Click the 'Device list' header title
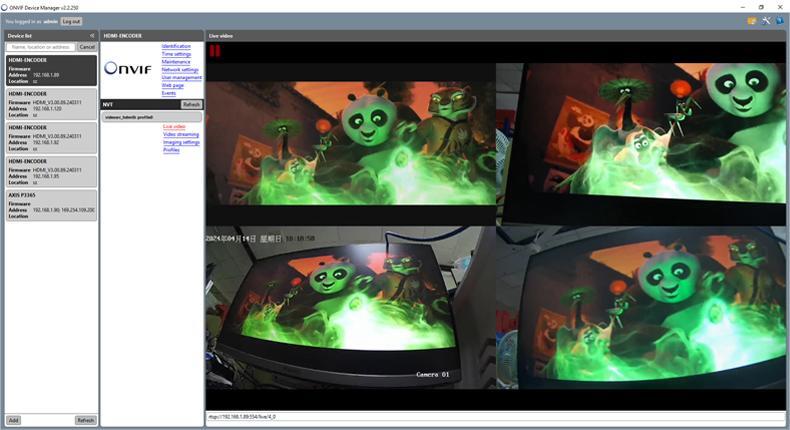 pyautogui.click(x=20, y=36)
